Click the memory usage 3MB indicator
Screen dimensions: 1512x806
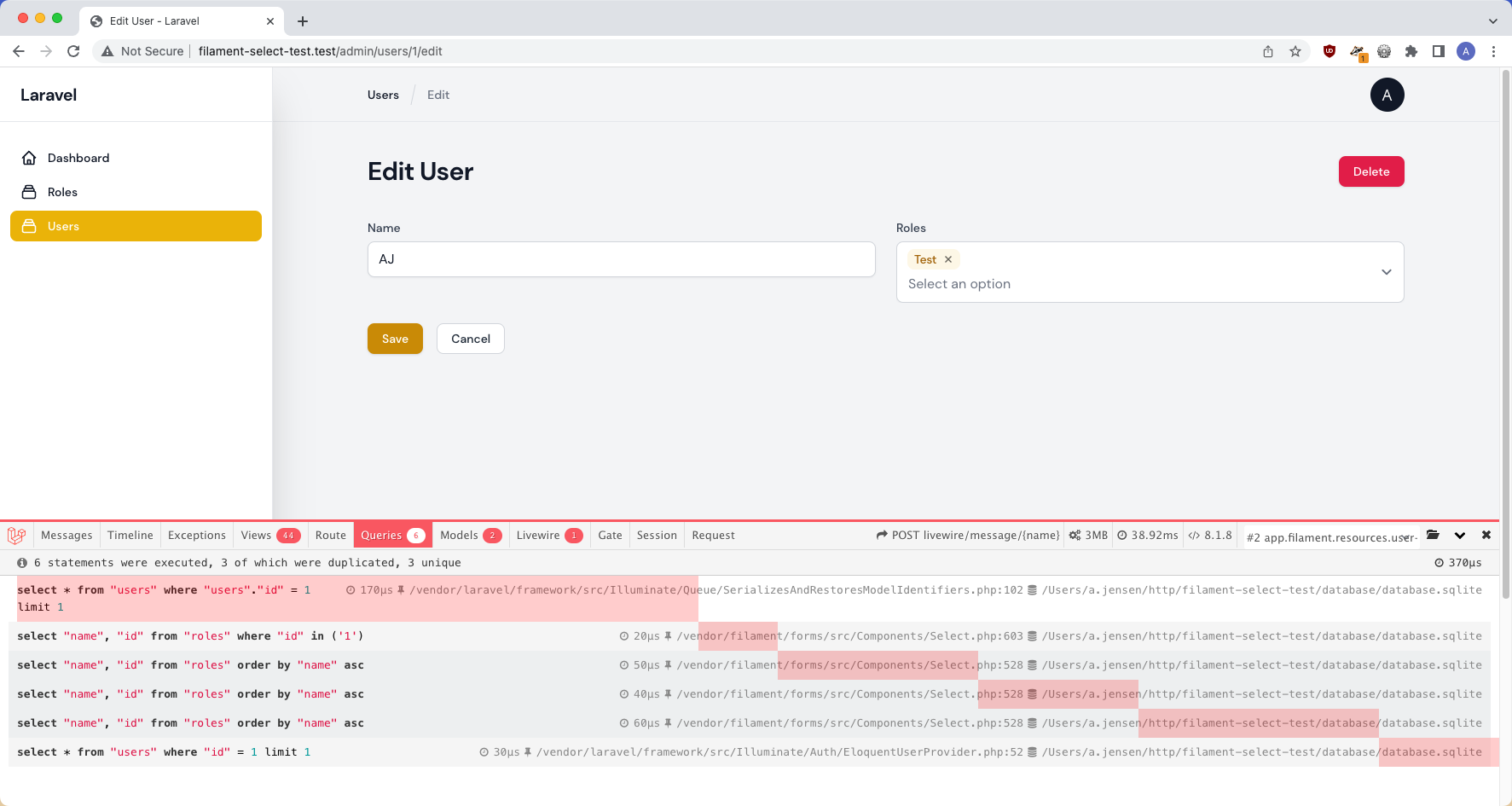coord(1089,536)
